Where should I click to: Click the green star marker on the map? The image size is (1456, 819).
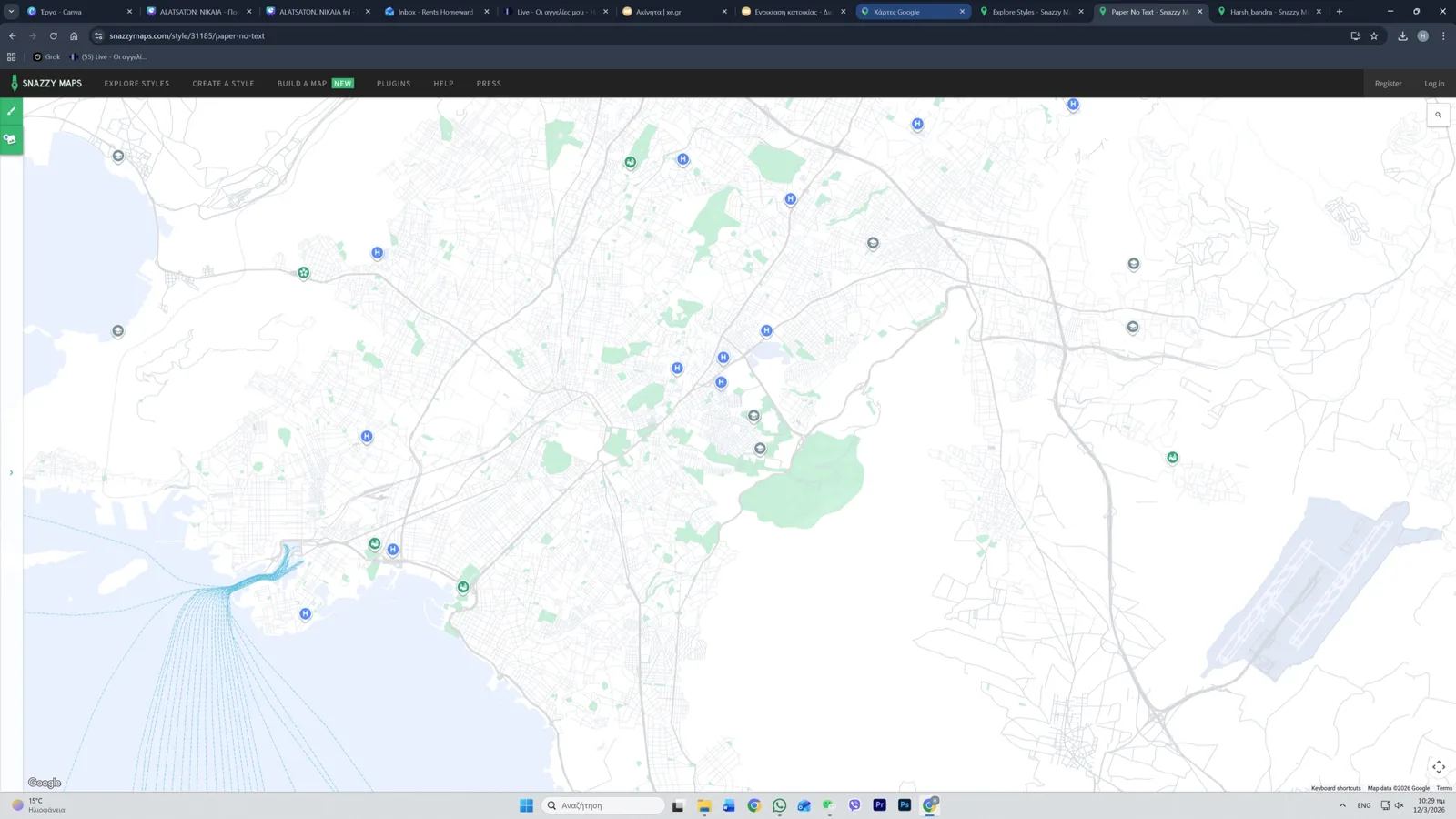click(304, 272)
